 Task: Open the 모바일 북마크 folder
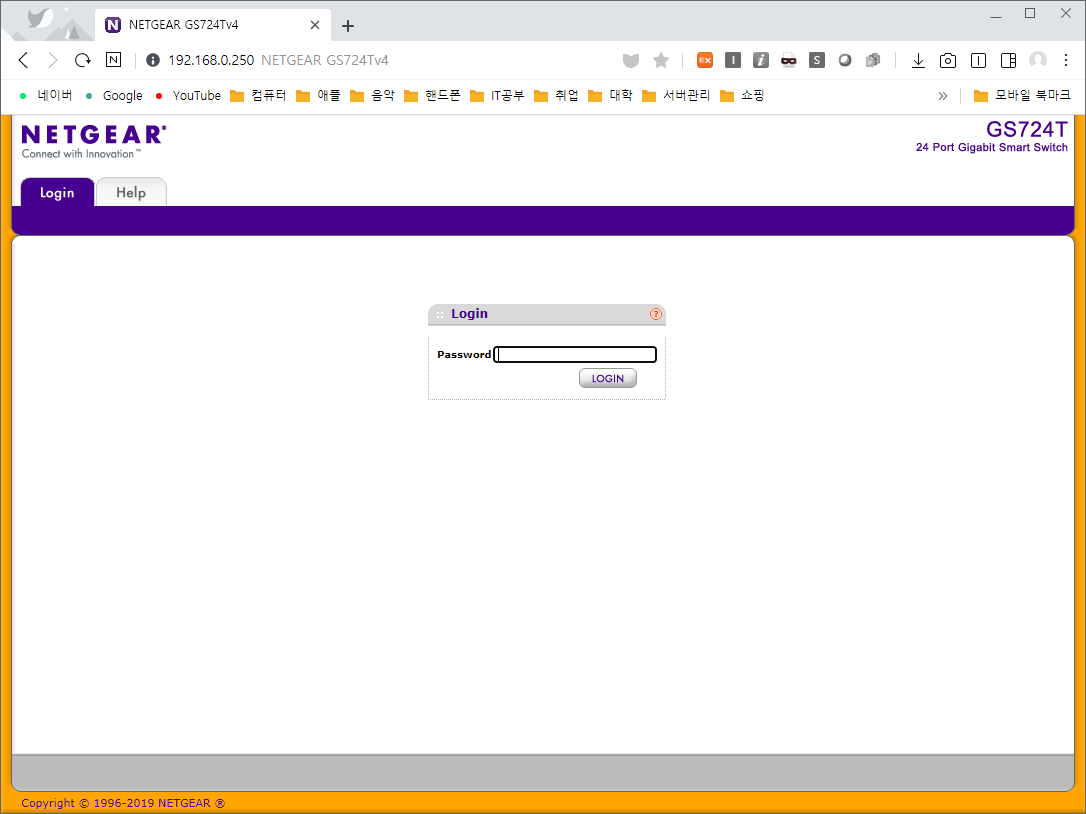pos(1022,96)
